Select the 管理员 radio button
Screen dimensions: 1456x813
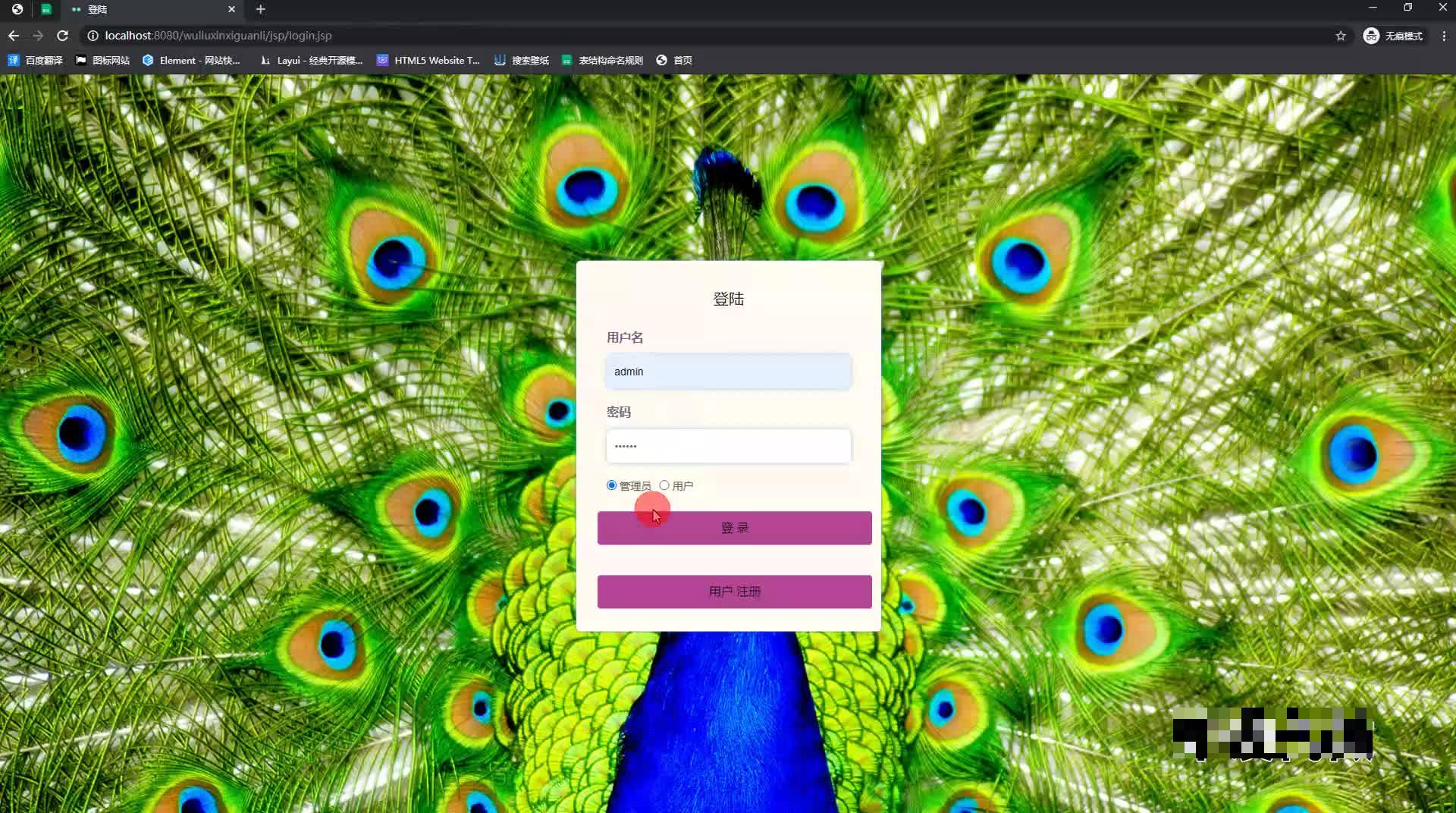611,485
